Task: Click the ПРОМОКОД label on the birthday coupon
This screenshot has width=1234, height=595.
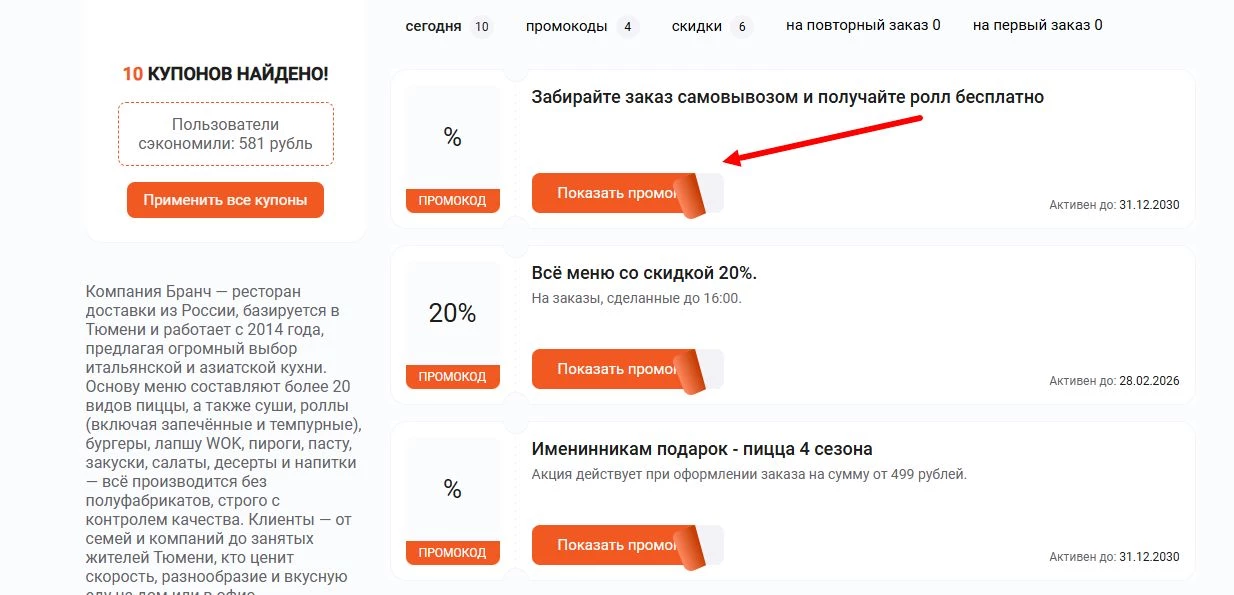Action: coord(452,552)
